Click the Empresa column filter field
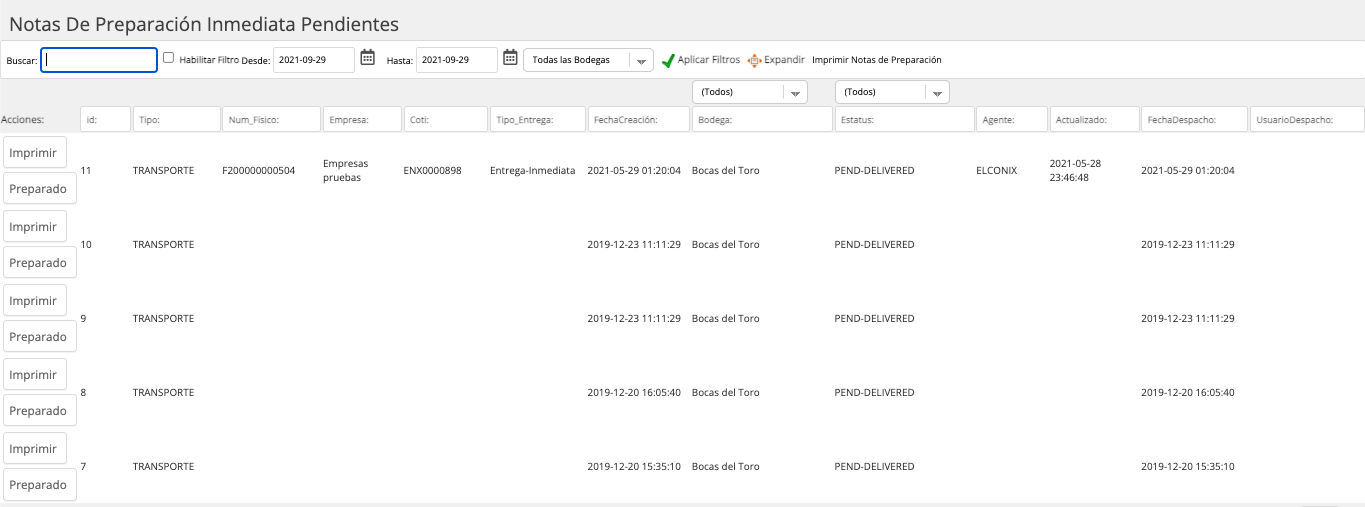The height and width of the screenshot is (507, 1365). [x=362, y=119]
